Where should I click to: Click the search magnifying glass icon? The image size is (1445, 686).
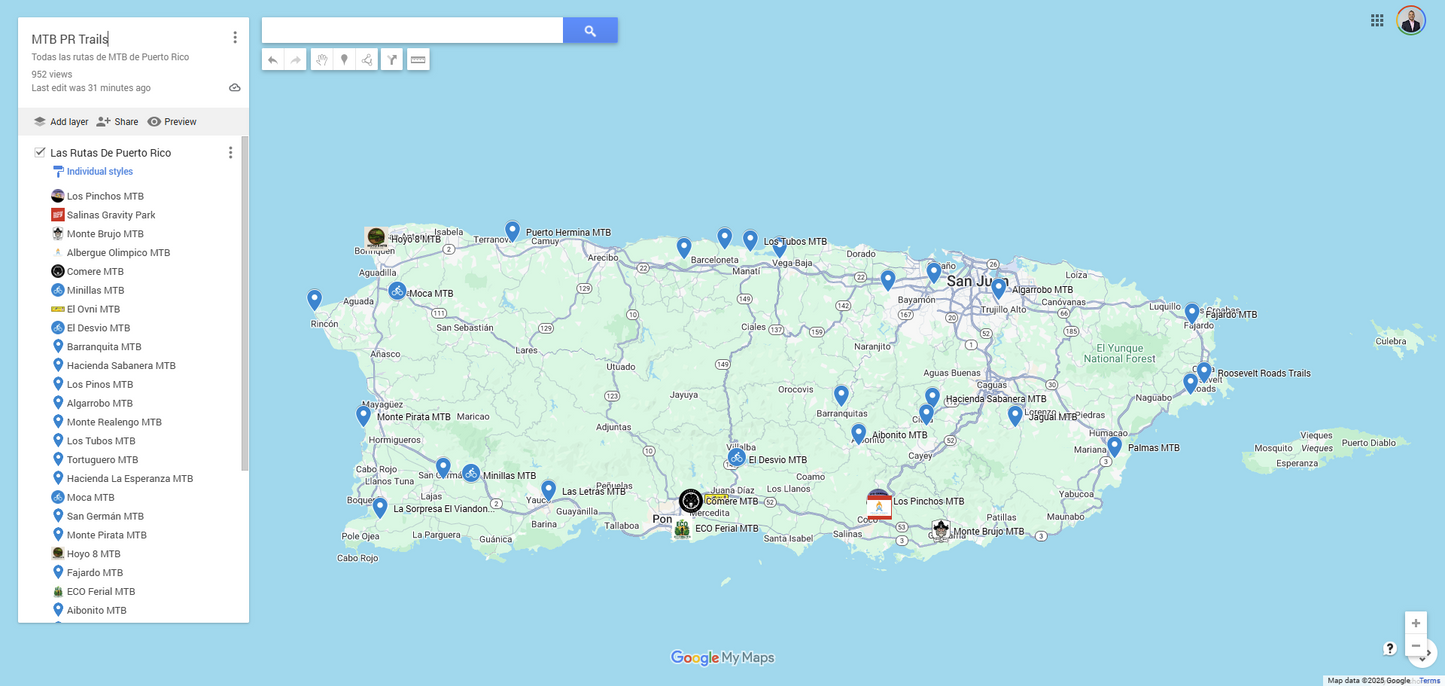coord(590,30)
